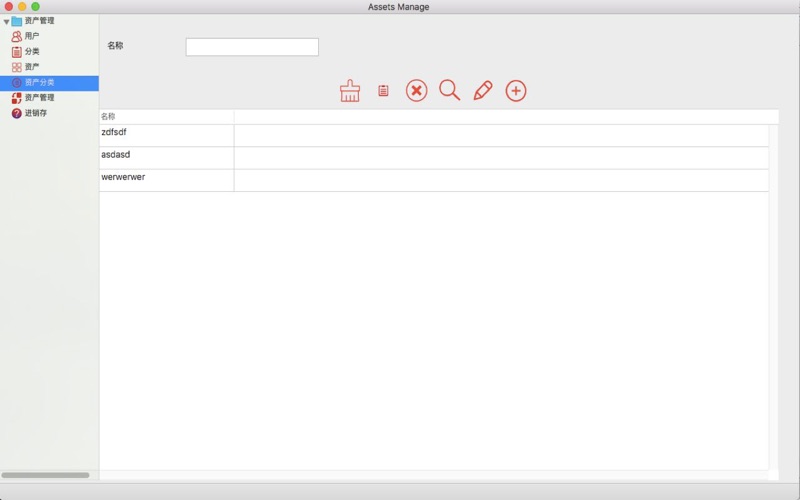Select 分类 in the sidebar

(32, 52)
